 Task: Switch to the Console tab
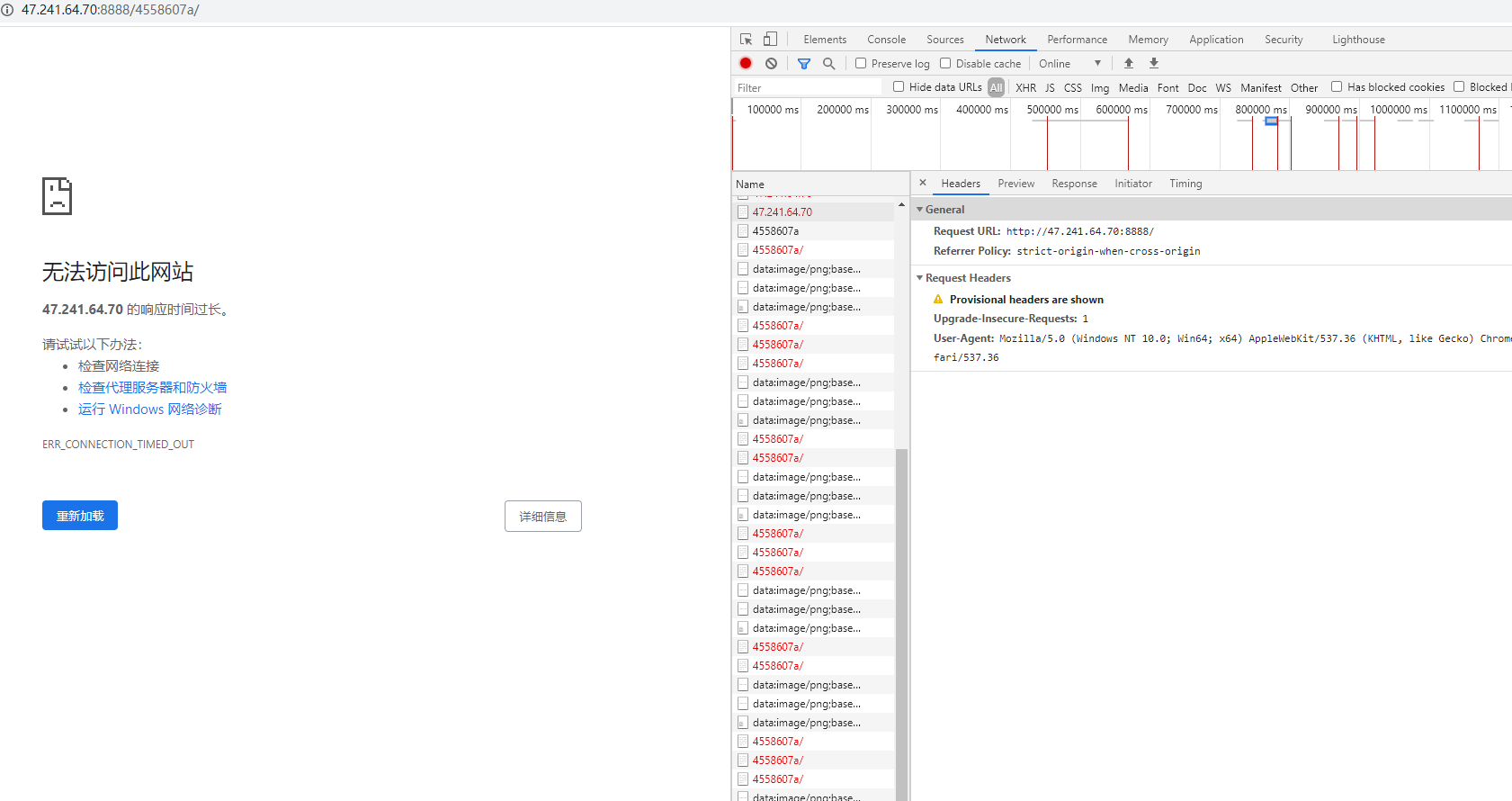click(886, 40)
